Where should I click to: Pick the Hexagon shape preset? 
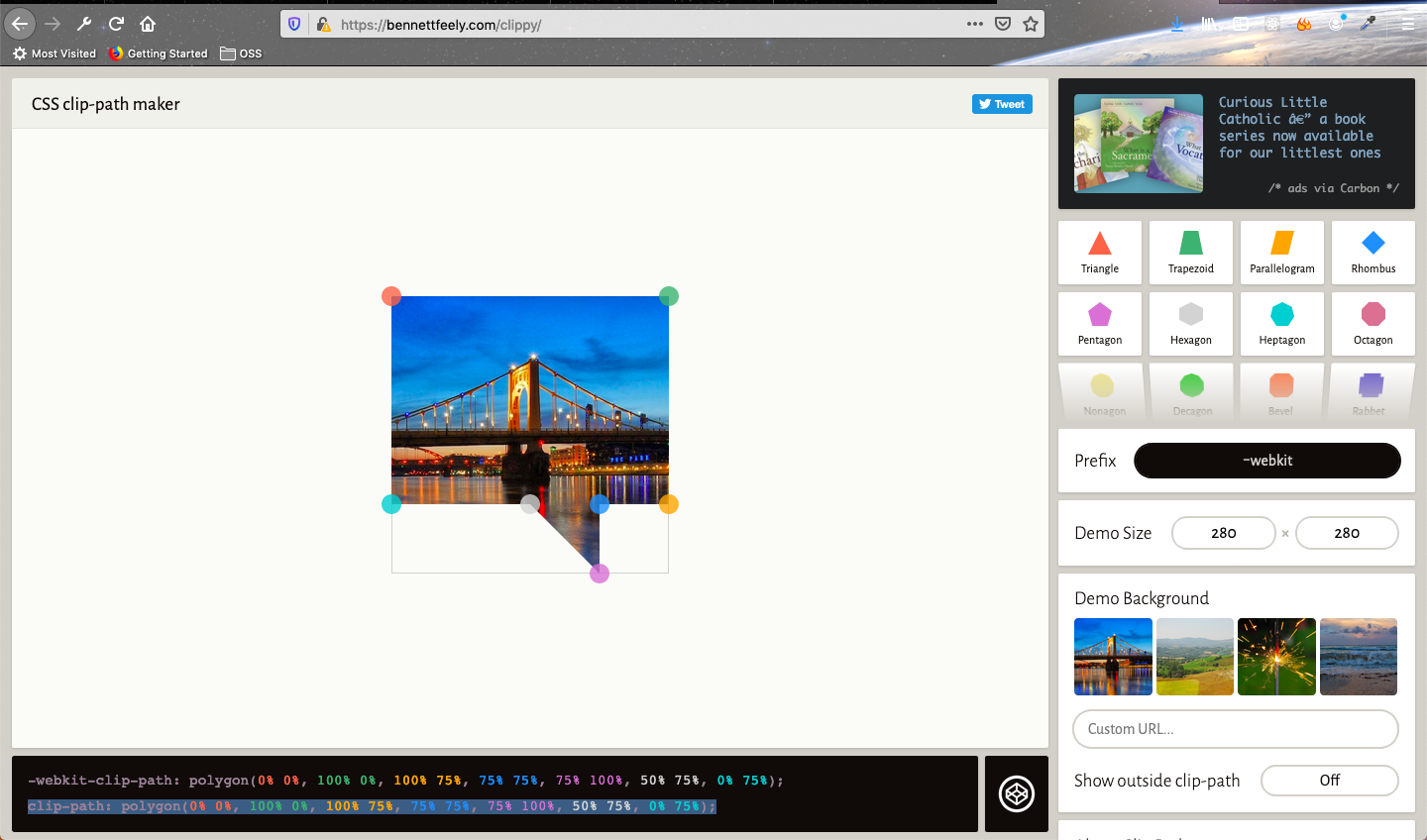(x=1191, y=324)
